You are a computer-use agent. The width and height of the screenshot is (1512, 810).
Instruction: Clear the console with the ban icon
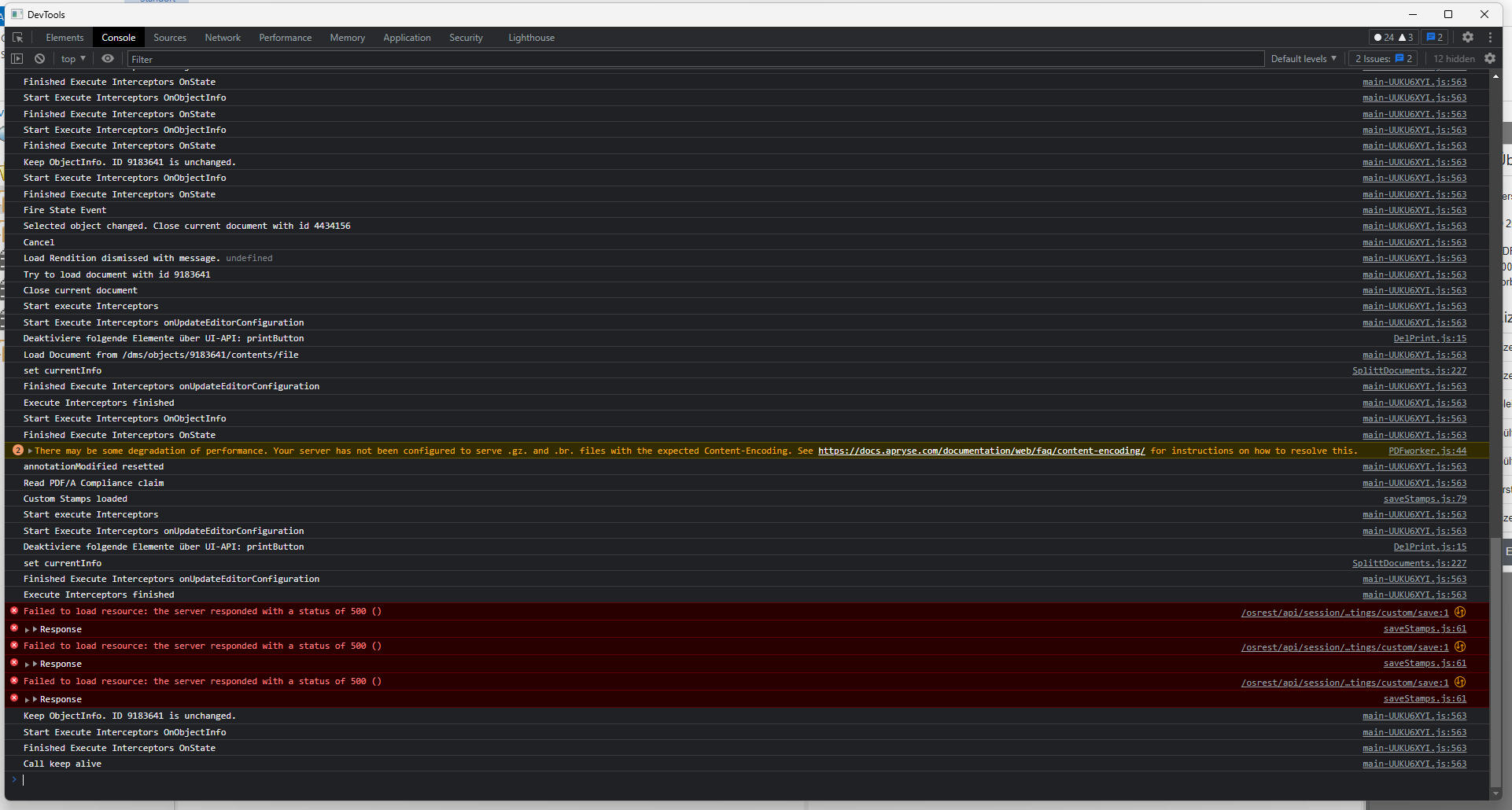coord(39,59)
